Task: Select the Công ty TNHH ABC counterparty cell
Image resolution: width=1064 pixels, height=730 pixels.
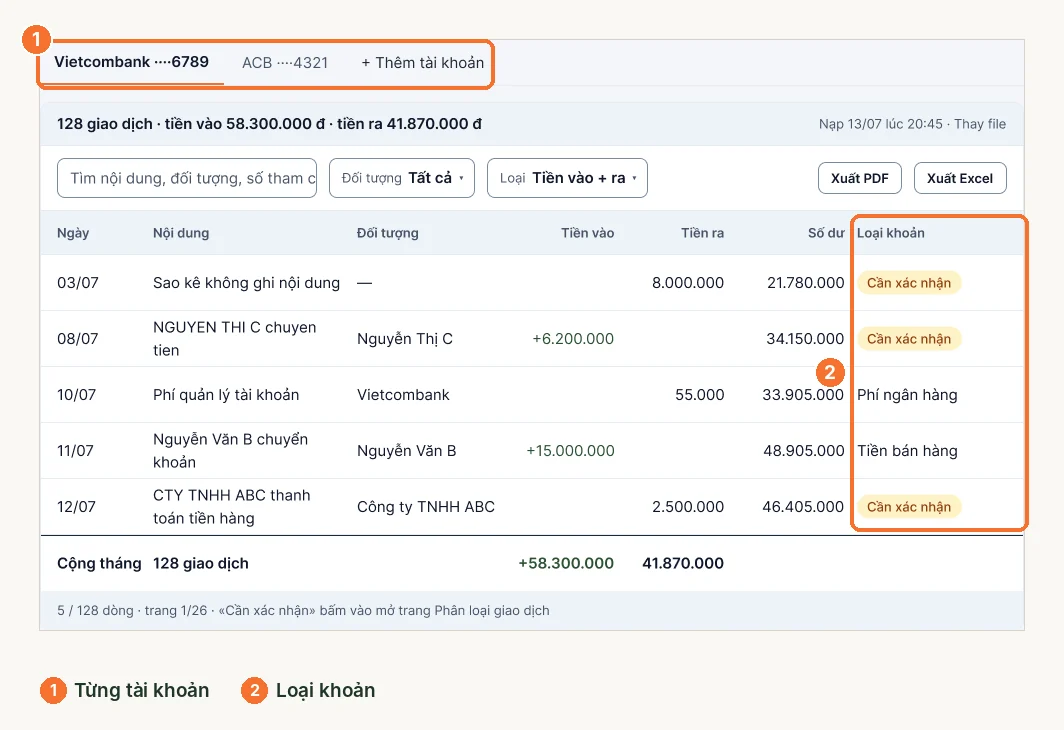Action: pos(425,507)
